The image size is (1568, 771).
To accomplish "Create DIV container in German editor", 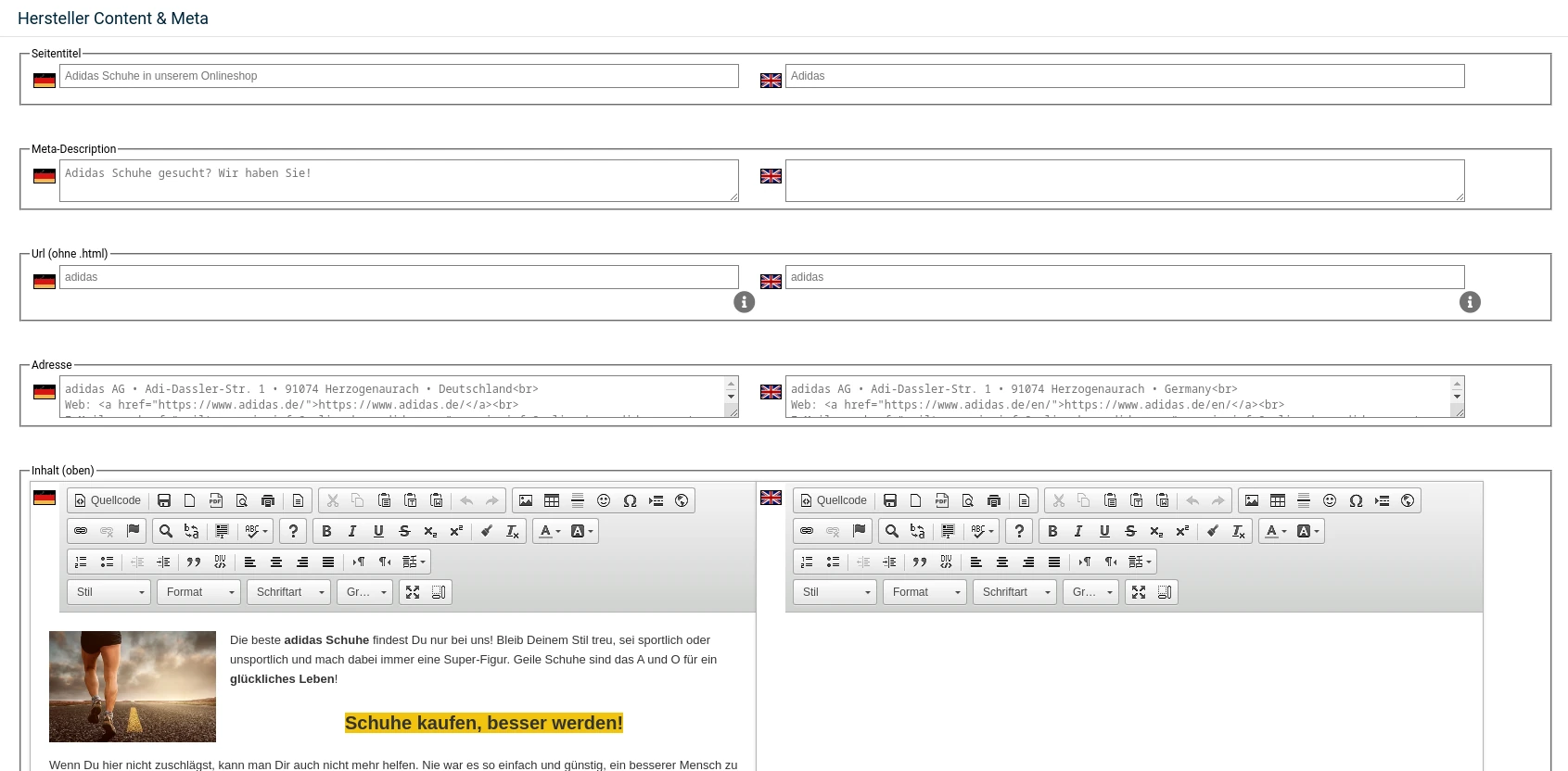I will coord(220,562).
